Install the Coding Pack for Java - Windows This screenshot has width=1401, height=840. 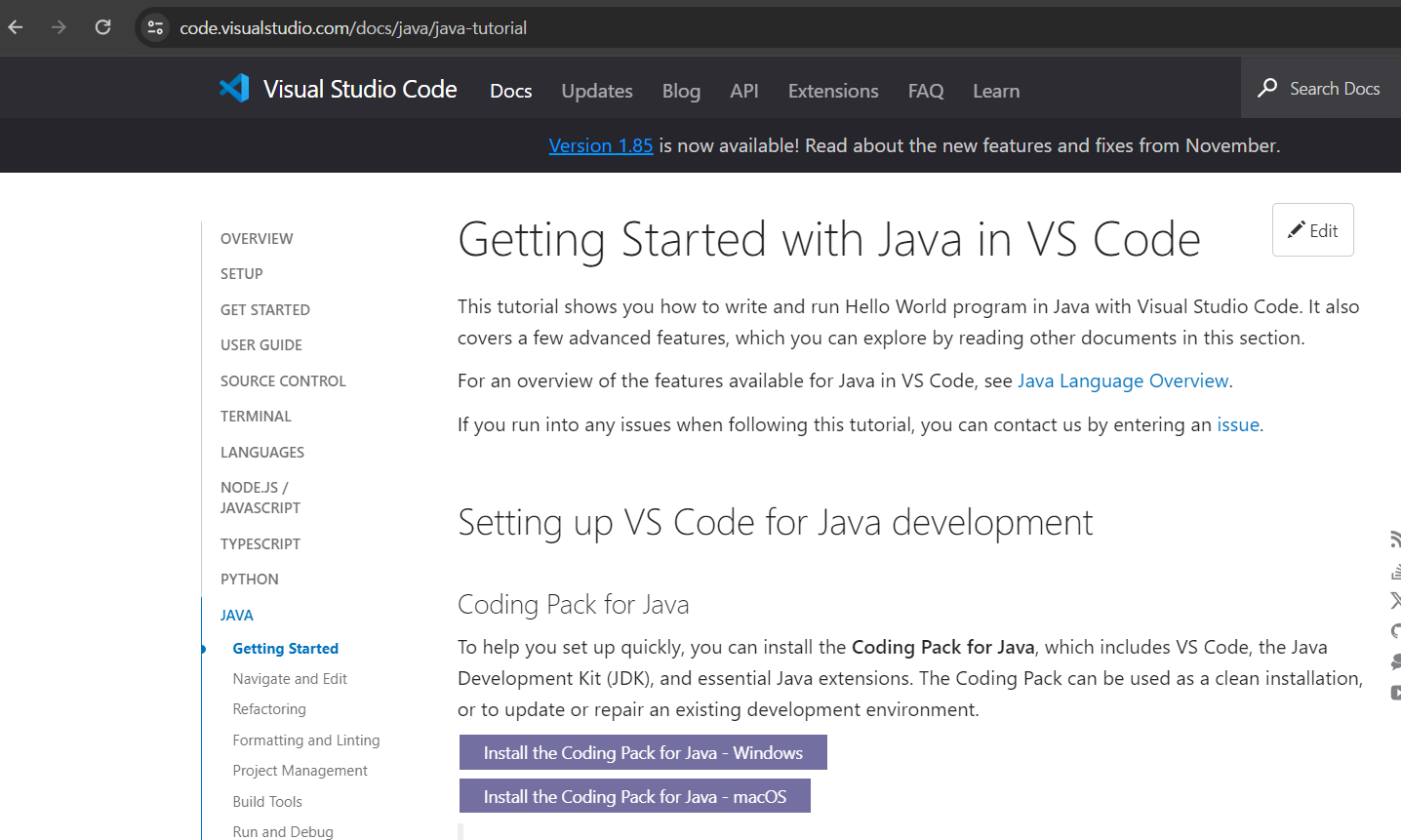click(643, 753)
